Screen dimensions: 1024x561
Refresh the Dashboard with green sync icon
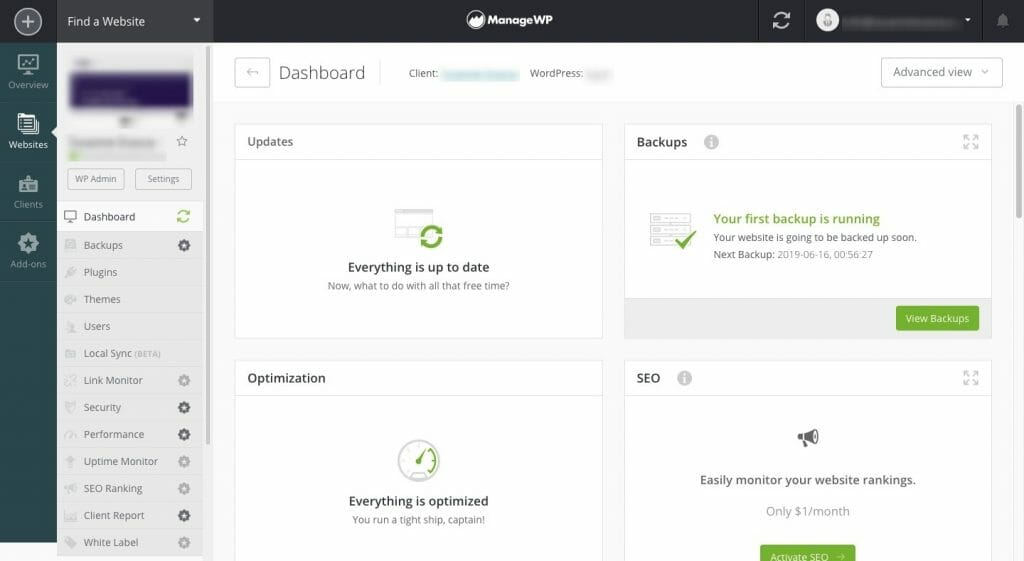pos(184,216)
